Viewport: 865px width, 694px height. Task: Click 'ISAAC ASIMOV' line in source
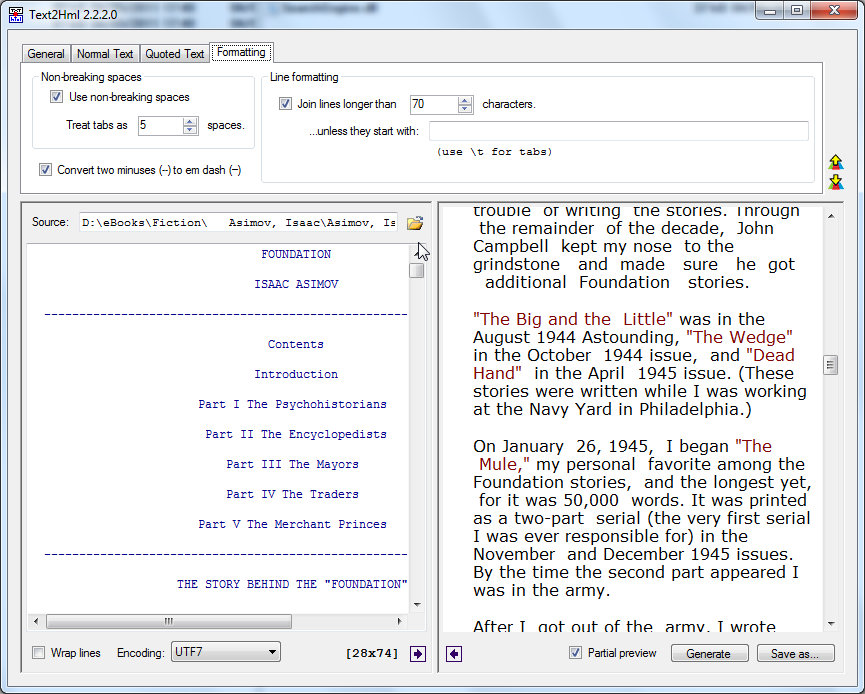[296, 284]
